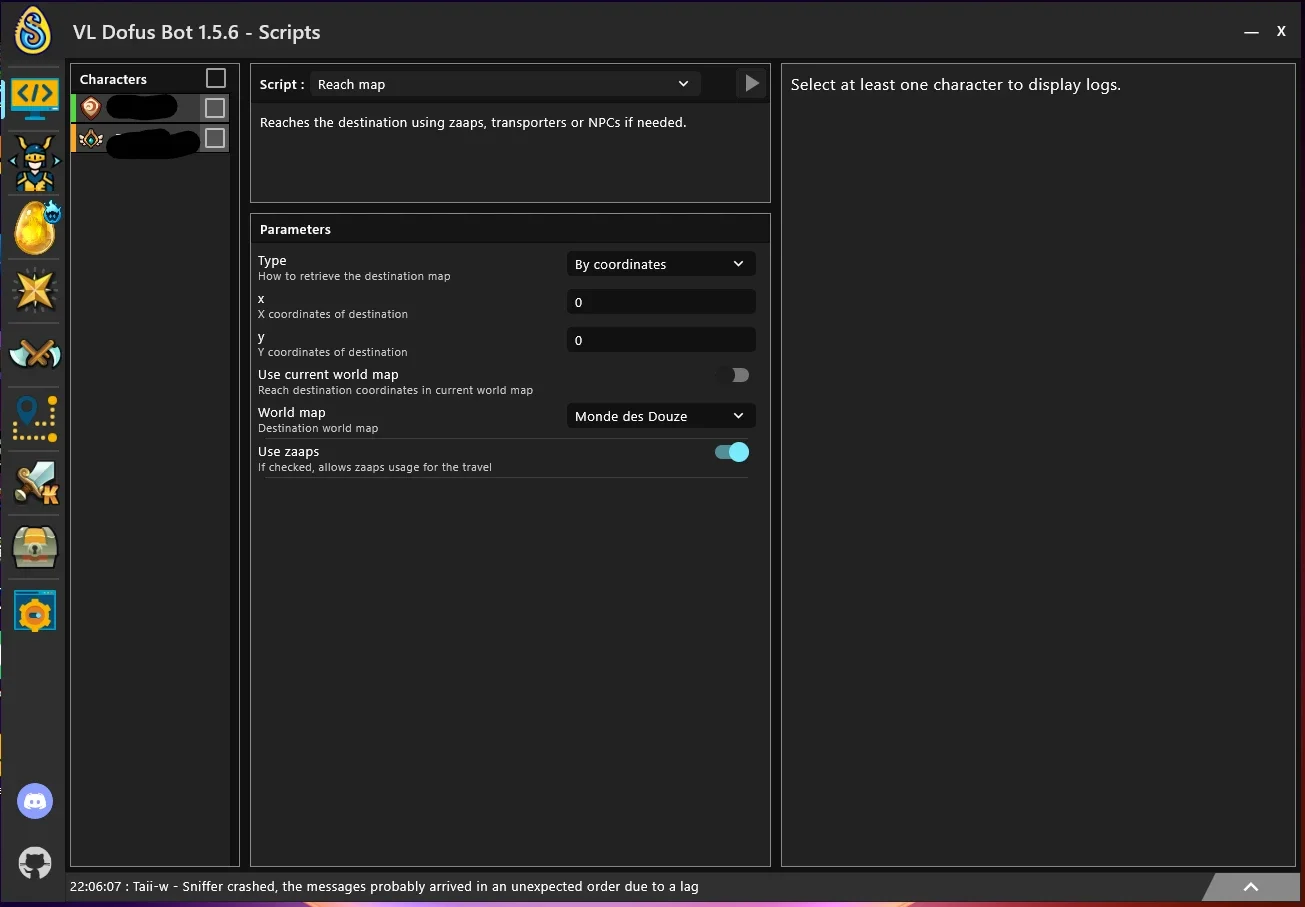The image size is (1305, 907).
Task: Open the crossed swords icon
Action: coord(35,354)
